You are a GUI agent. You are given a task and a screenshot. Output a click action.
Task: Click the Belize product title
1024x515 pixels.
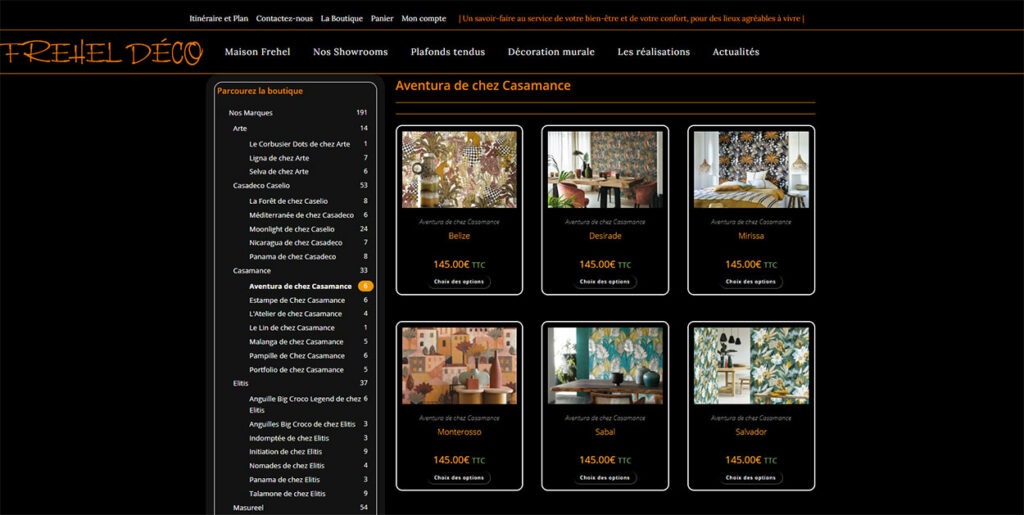[459, 236]
